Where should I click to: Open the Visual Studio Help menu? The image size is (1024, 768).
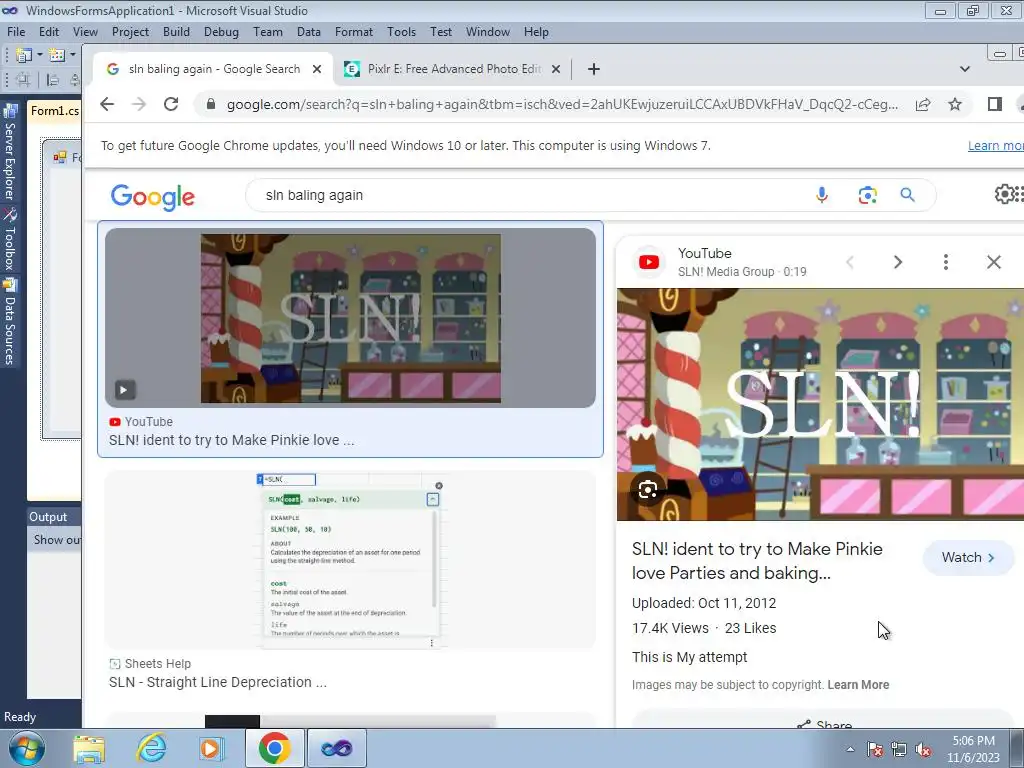pyautogui.click(x=536, y=32)
